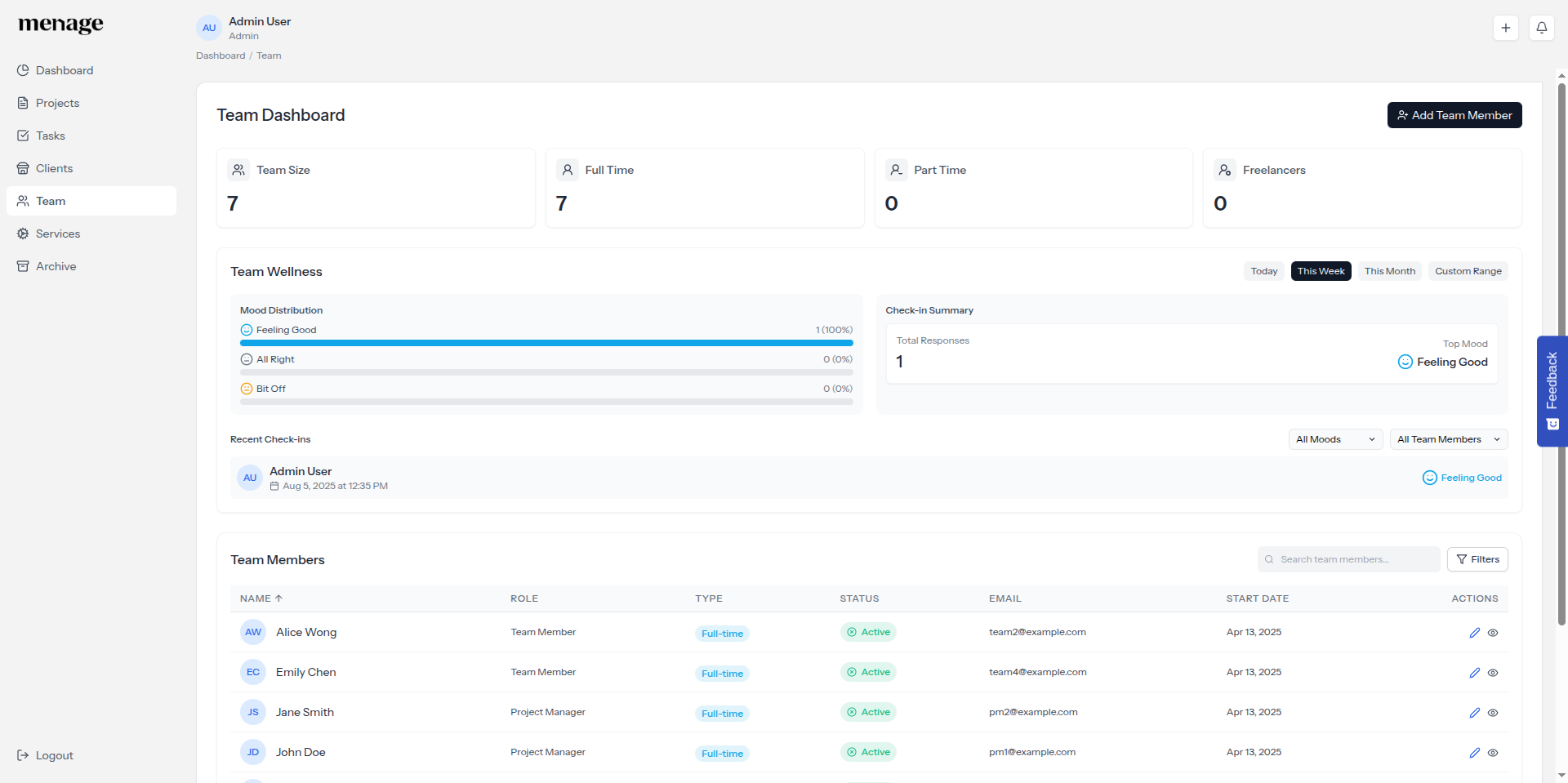Open the All Moods dropdown
This screenshot has width=1568, height=783.
coord(1334,439)
